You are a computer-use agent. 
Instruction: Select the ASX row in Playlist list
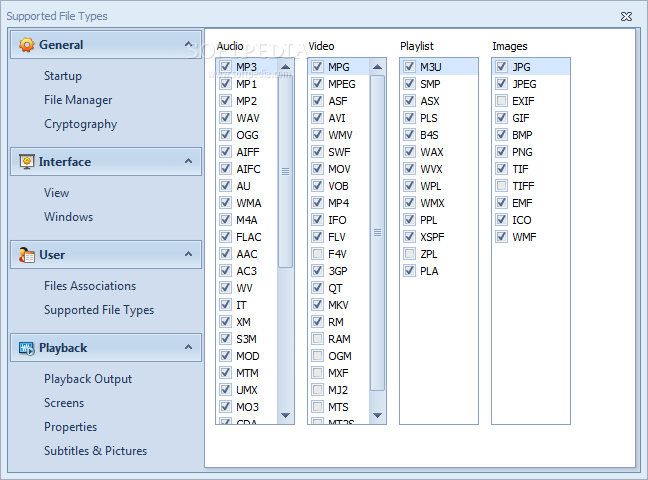(x=439, y=101)
